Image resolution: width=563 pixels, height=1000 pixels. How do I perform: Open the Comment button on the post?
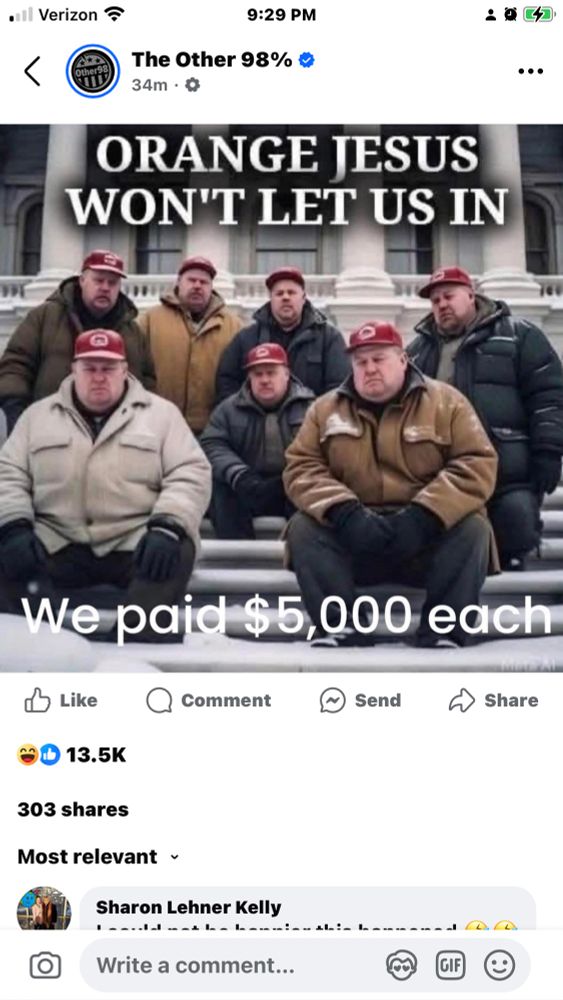pyautogui.click(x=208, y=700)
